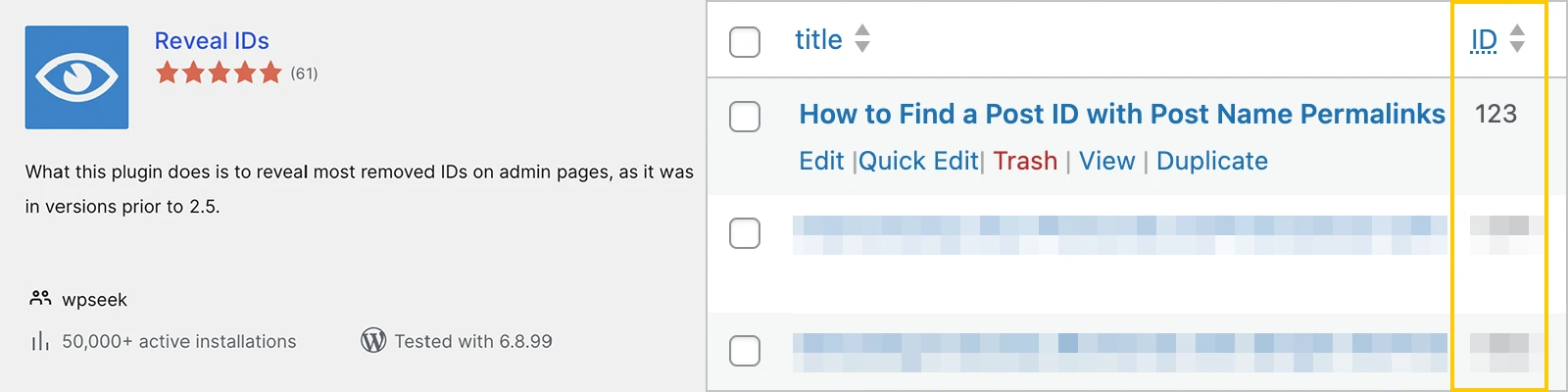
Task: Click the sort arrows beside ID
Action: point(1517,39)
